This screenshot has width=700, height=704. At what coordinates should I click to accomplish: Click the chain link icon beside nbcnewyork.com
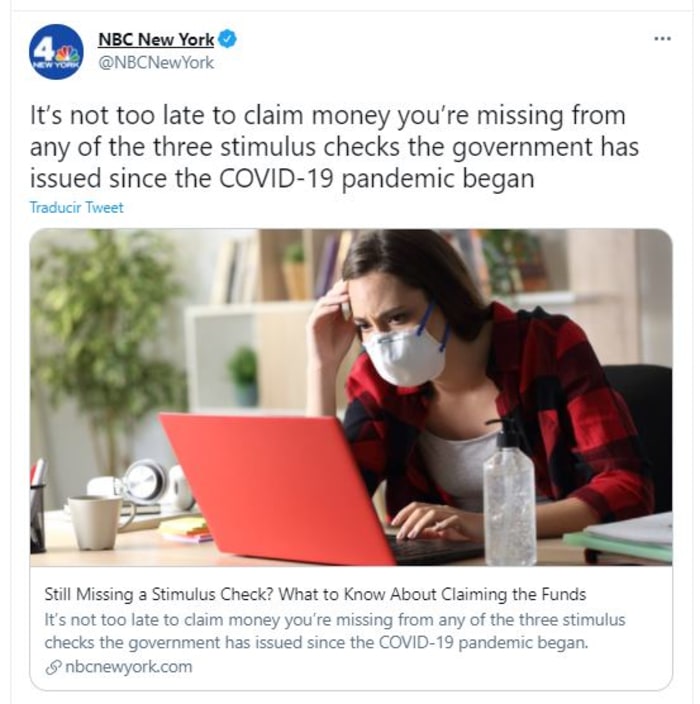pyautogui.click(x=53, y=668)
